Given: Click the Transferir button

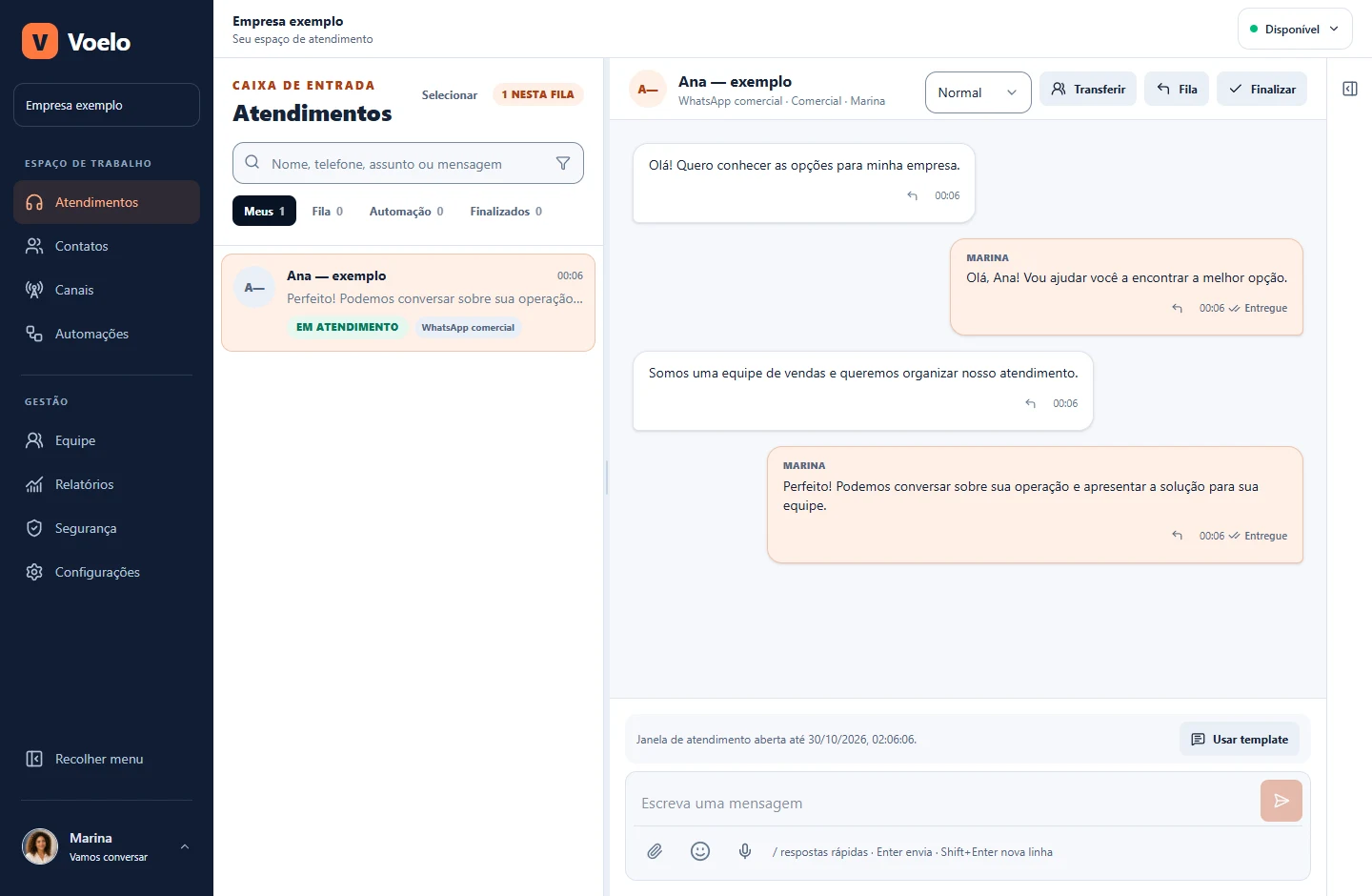Looking at the screenshot, I should pyautogui.click(x=1088, y=89).
